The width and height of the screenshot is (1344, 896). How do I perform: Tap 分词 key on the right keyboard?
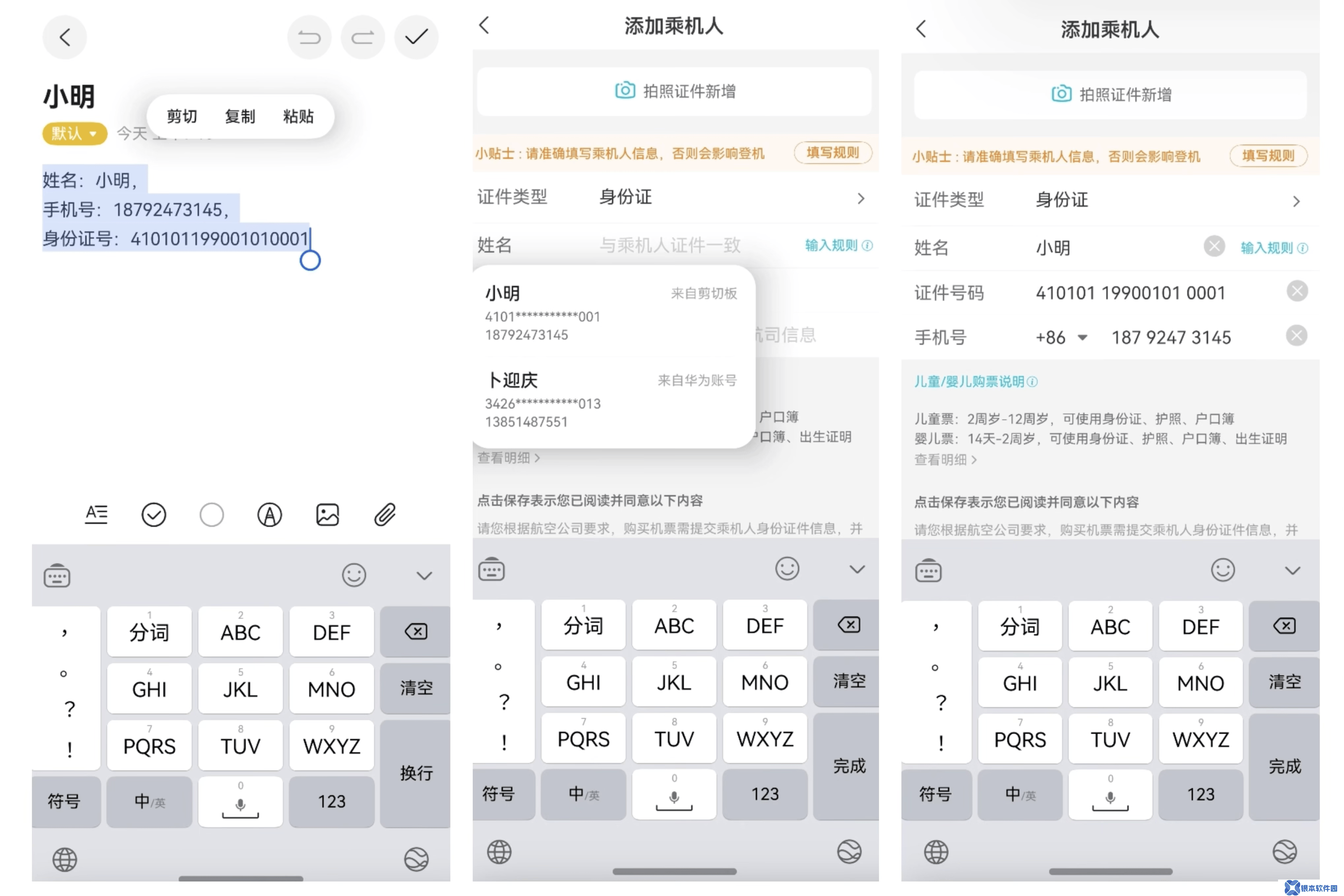[x=1020, y=626]
